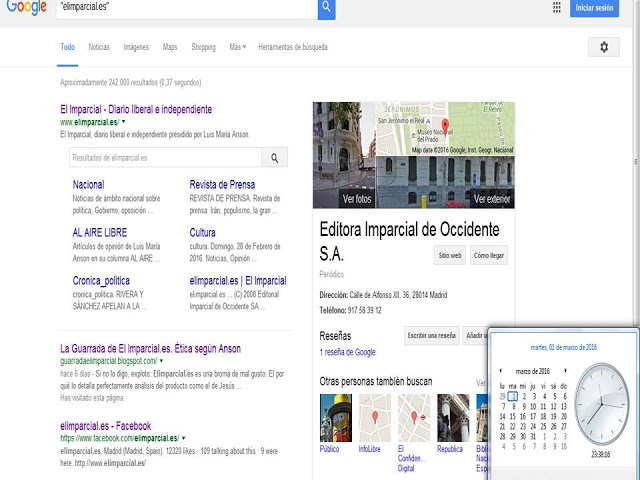
Task: Go to next month in calendar
Action: [565, 371]
